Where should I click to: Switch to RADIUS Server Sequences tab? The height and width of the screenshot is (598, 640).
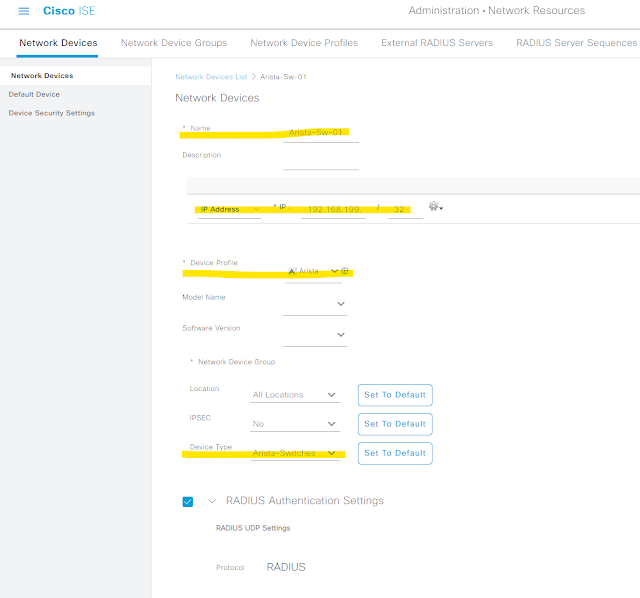pyautogui.click(x=576, y=43)
